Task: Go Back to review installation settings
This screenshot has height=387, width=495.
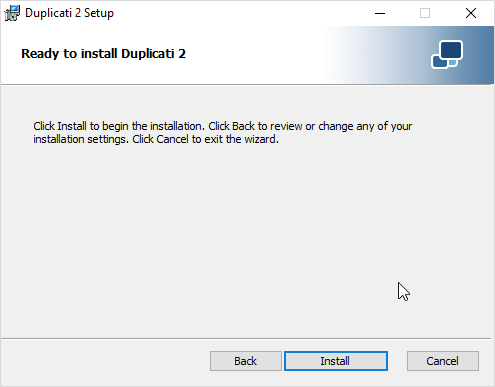Action: [246, 361]
